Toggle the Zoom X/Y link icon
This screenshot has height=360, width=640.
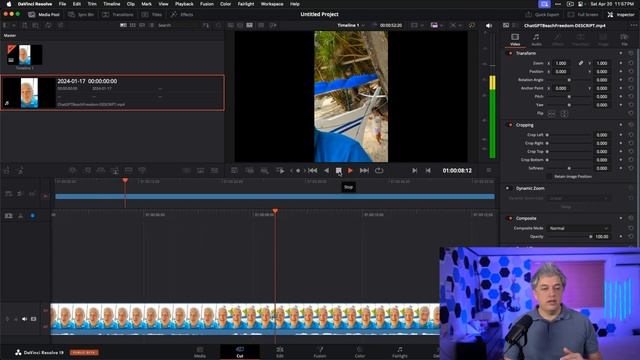pyautogui.click(x=580, y=63)
